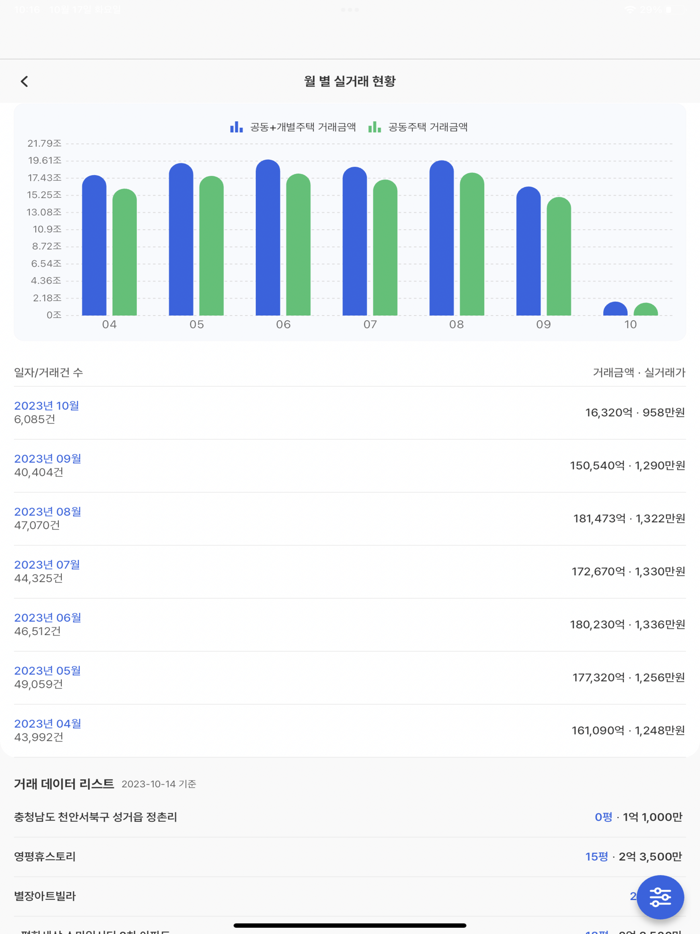Select the 월 별 실거래 현황 title
Viewport: 700px width, 934px height.
click(x=350, y=81)
